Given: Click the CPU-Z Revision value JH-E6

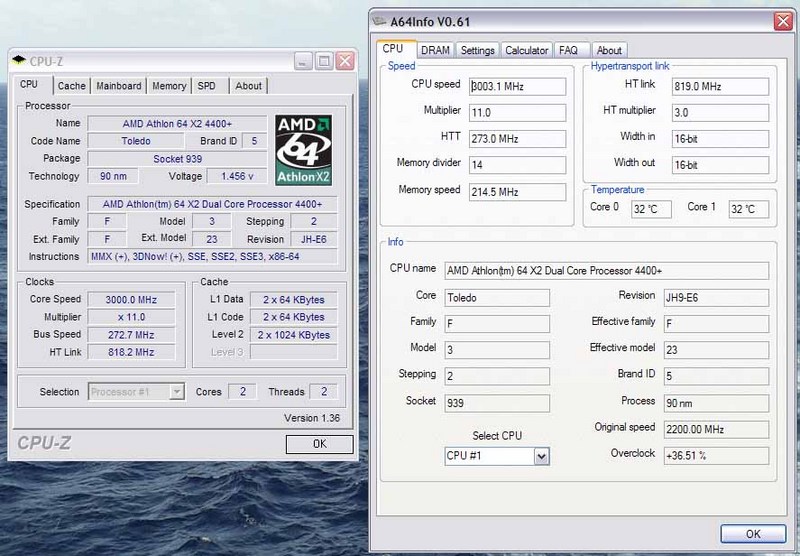Looking at the screenshot, I should (313, 239).
